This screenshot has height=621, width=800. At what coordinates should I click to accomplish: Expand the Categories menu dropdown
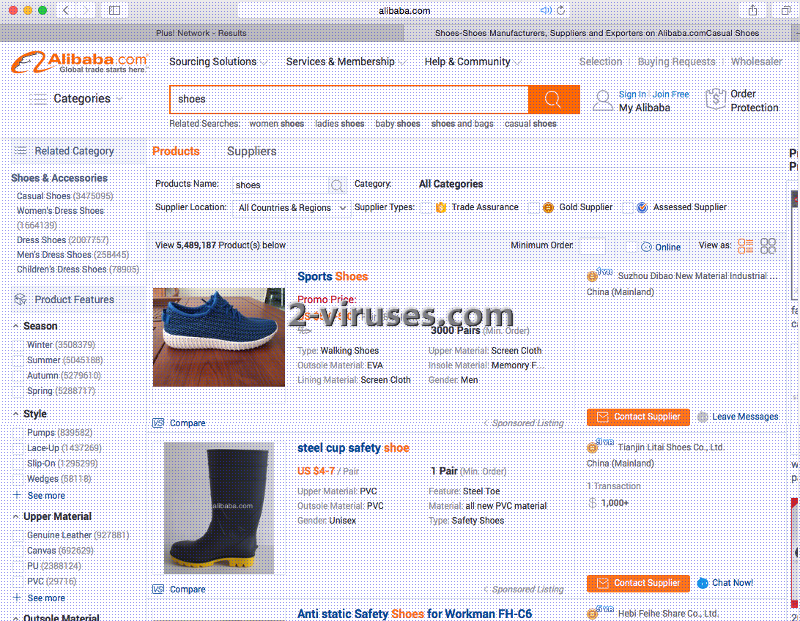(78, 99)
